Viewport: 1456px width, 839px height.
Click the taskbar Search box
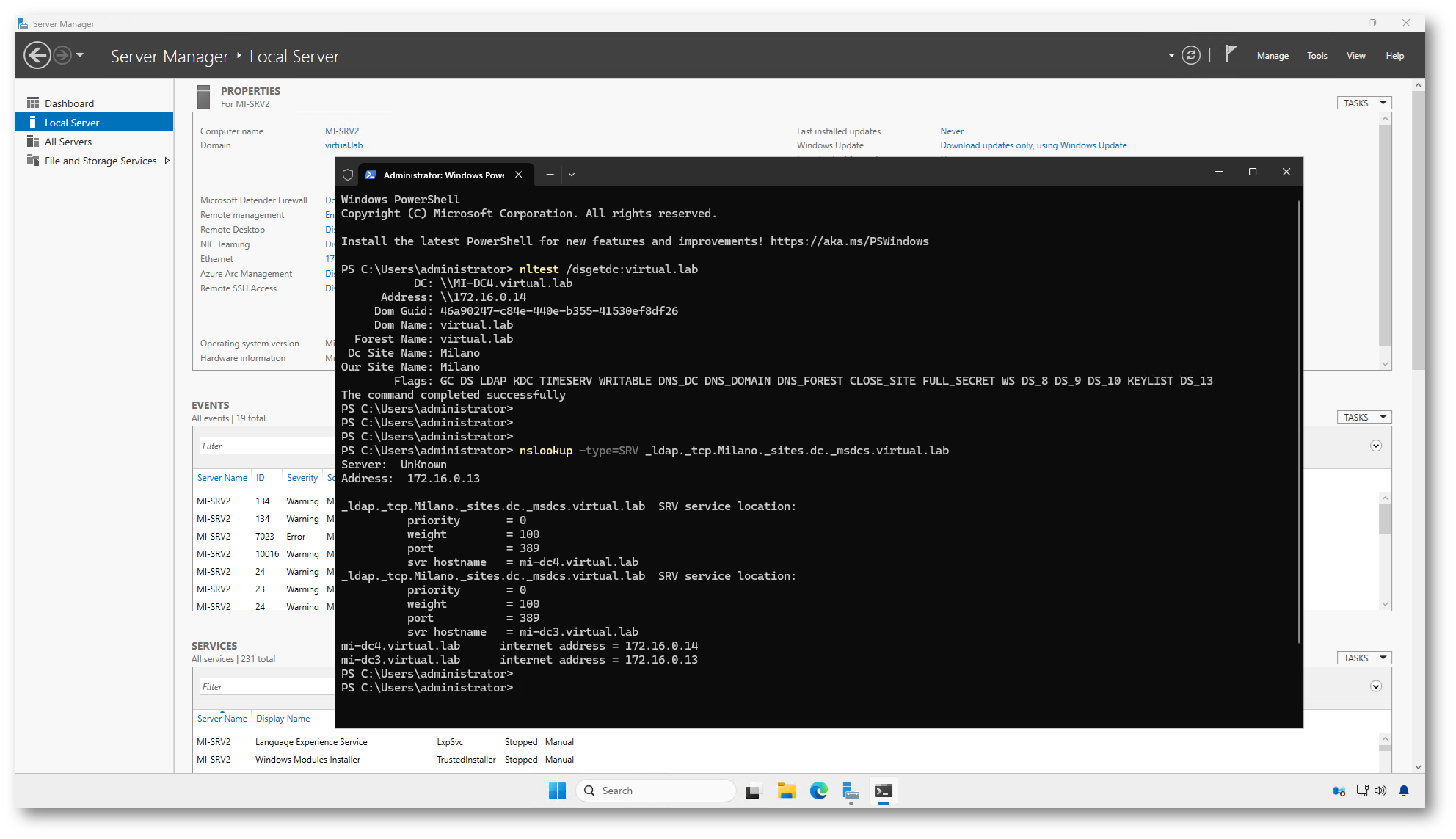[x=656, y=791]
